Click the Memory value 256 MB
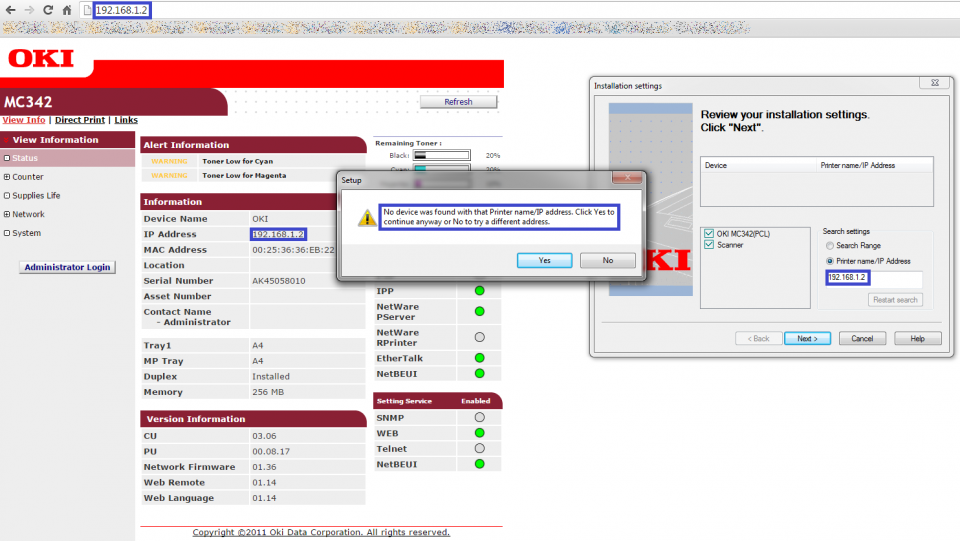The height and width of the screenshot is (541, 960). pyautogui.click(x=268, y=392)
